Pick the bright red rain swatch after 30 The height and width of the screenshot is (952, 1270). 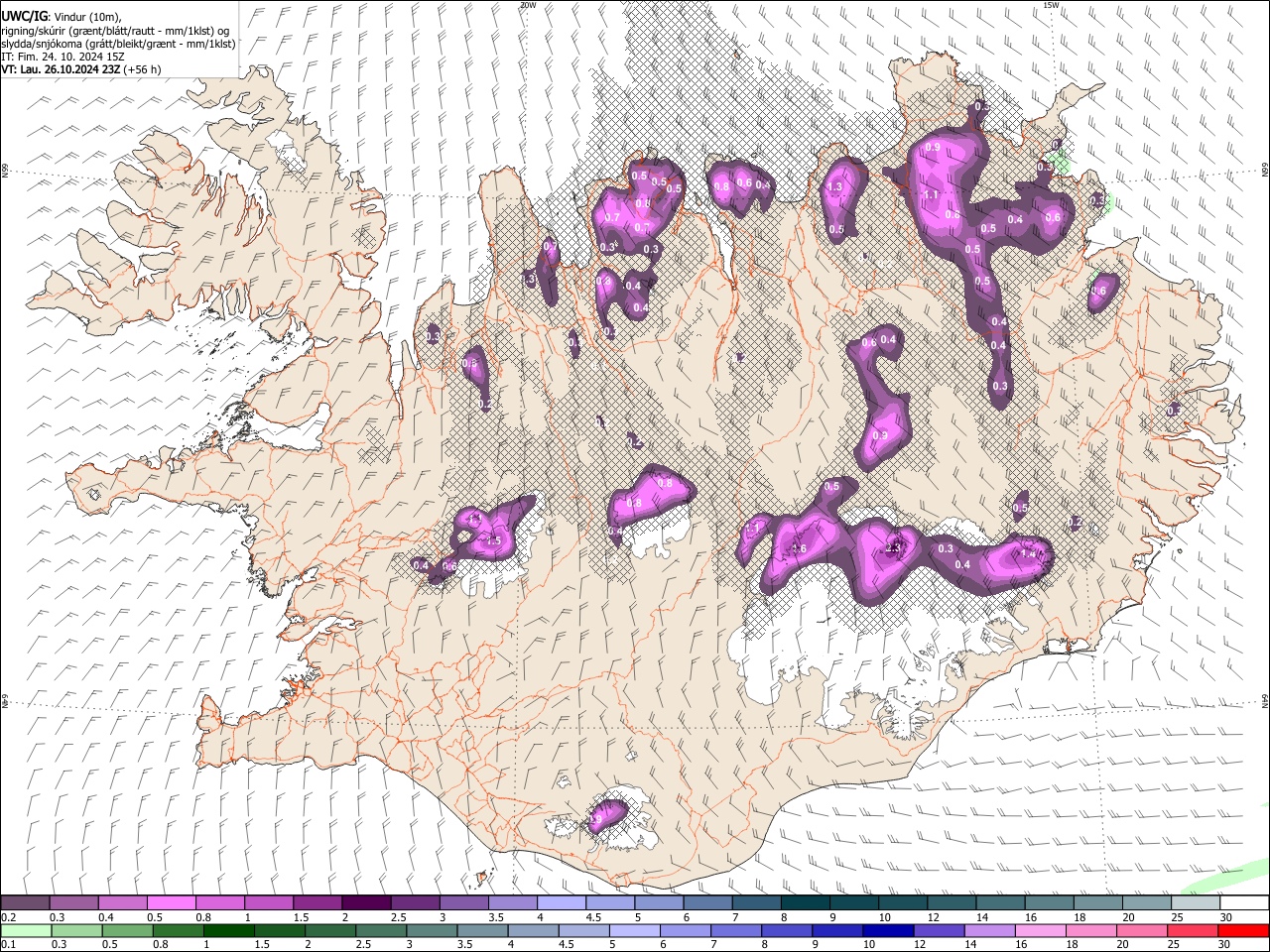tap(1245, 930)
